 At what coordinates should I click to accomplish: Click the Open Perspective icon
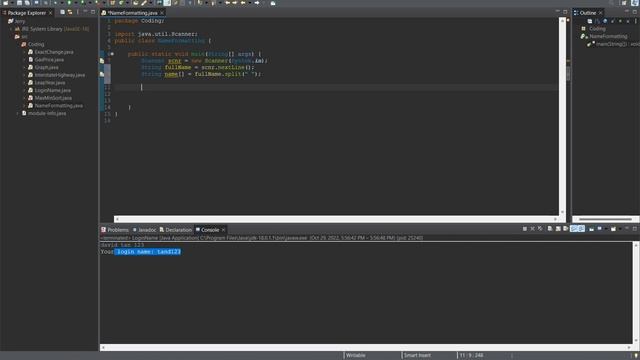click(624, 3)
